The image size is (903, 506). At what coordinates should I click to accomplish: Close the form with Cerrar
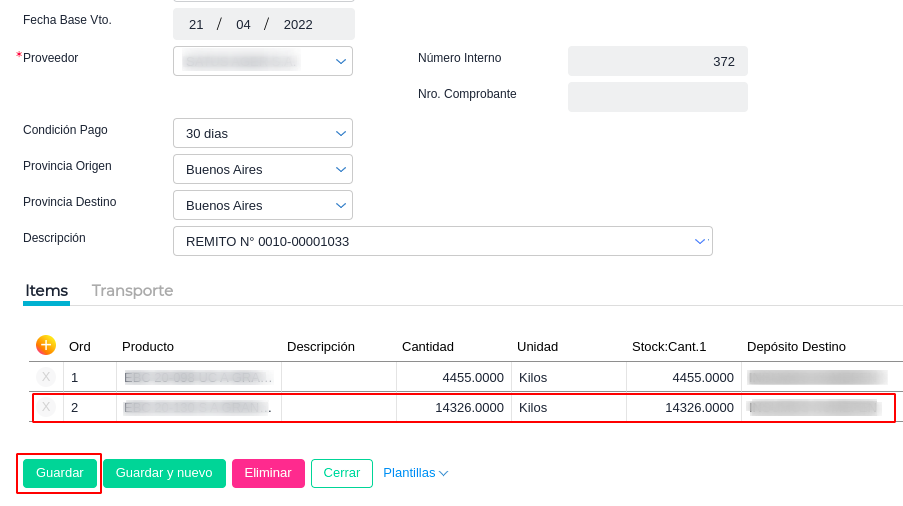coord(341,473)
